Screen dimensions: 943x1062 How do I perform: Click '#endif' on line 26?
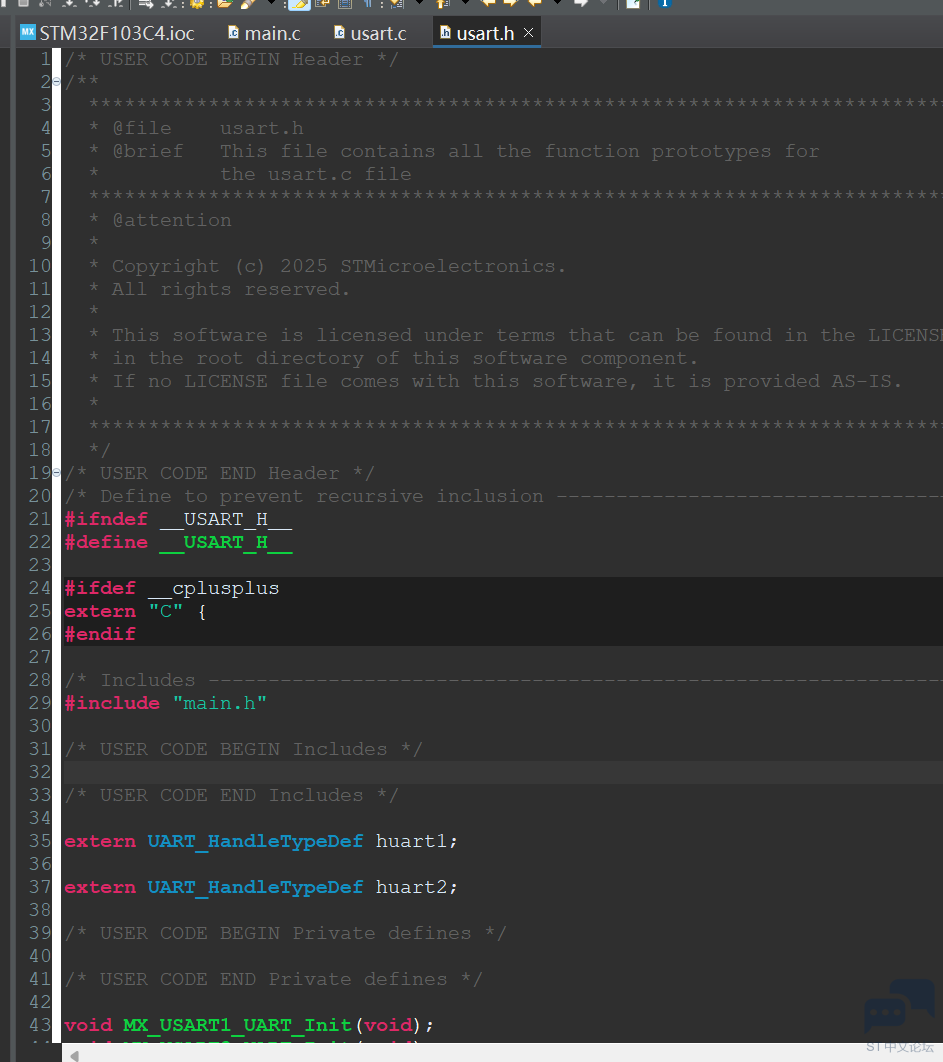100,635
